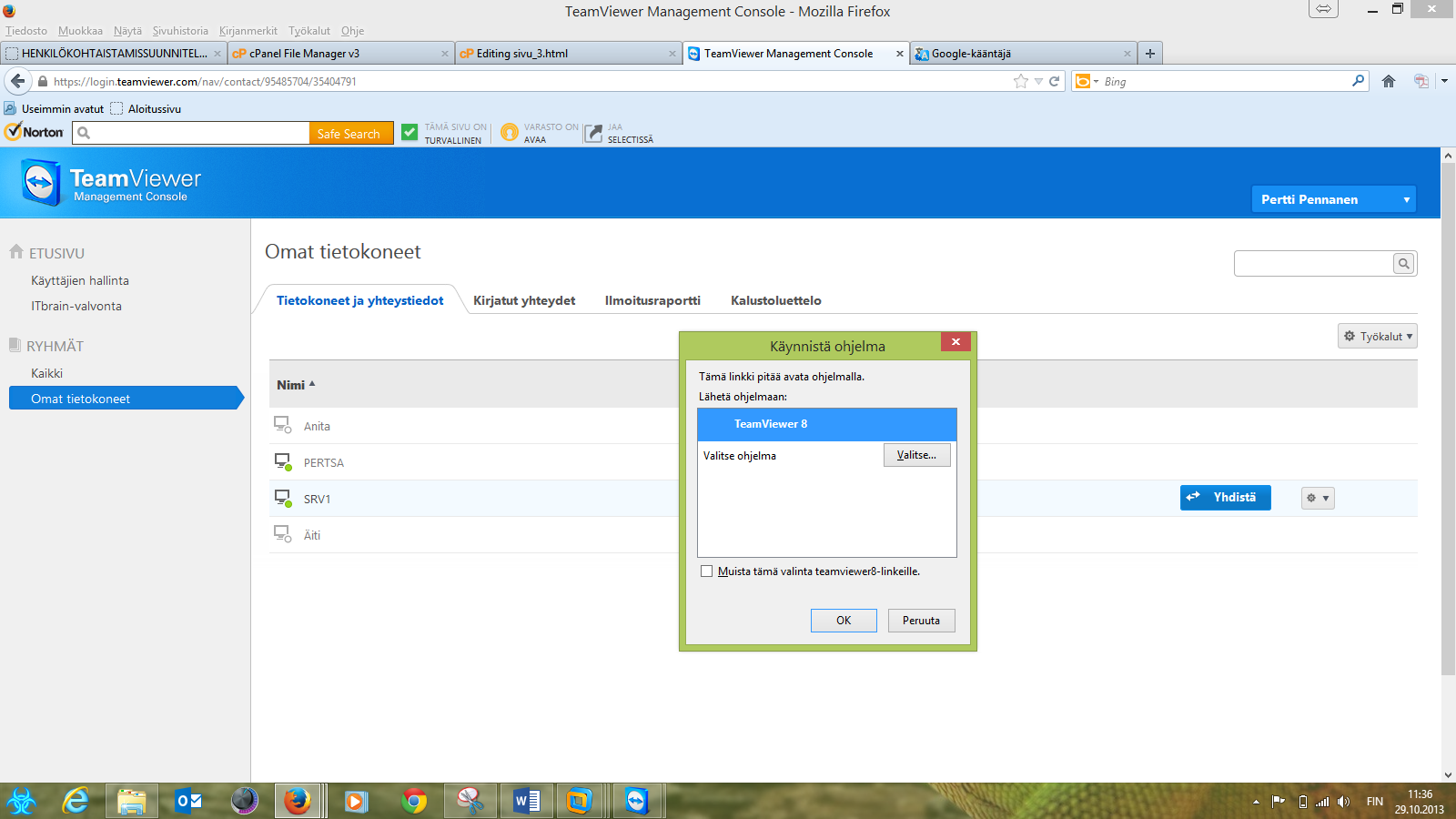Open the gear options dropdown for SRV1
The image size is (1456, 819).
(1318, 498)
